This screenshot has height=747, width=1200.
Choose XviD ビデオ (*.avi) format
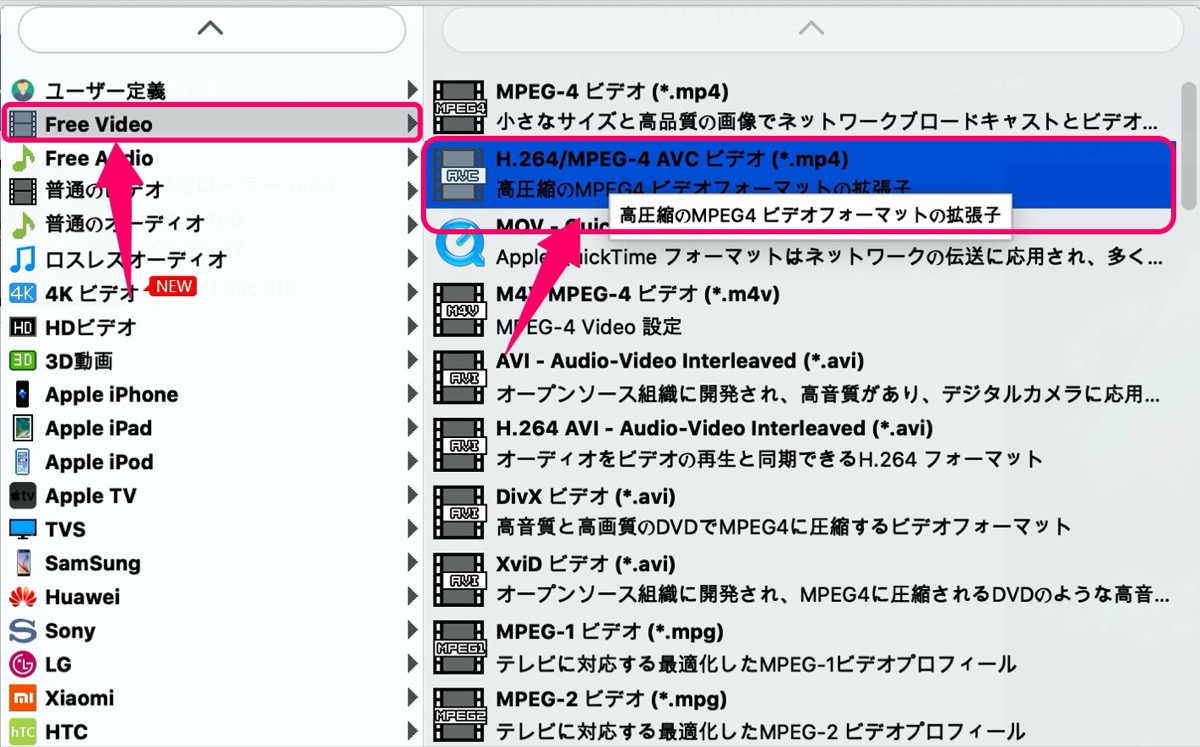pyautogui.click(x=799, y=579)
